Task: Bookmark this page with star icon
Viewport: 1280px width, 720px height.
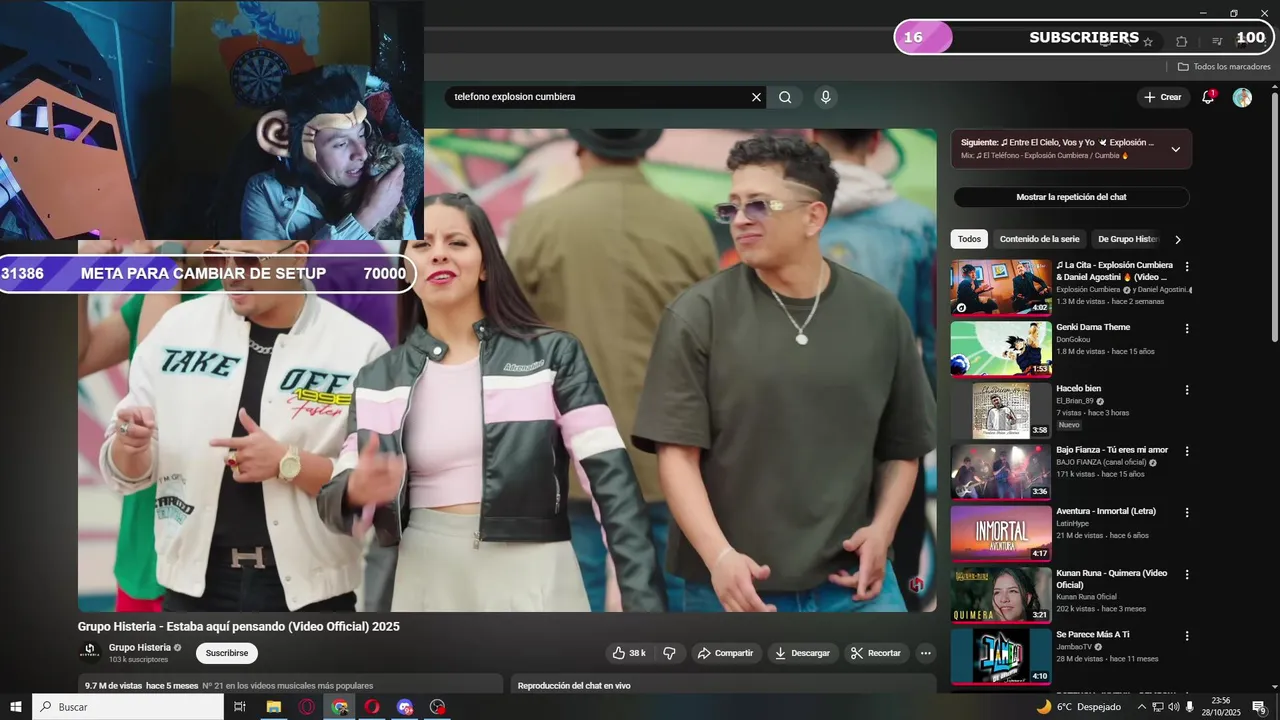Action: click(x=1148, y=41)
